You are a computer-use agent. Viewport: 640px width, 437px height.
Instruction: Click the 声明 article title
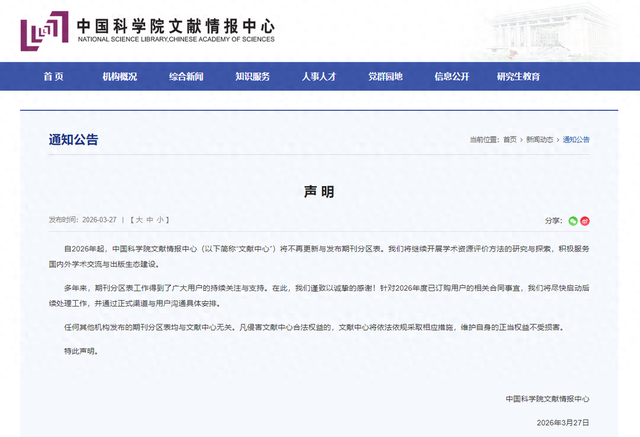tap(319, 190)
